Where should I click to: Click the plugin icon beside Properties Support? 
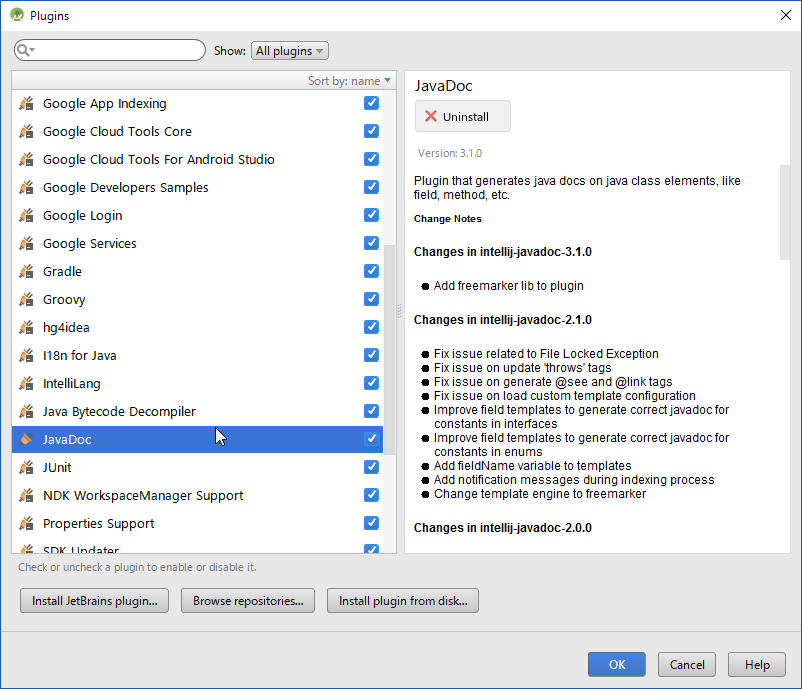27,523
